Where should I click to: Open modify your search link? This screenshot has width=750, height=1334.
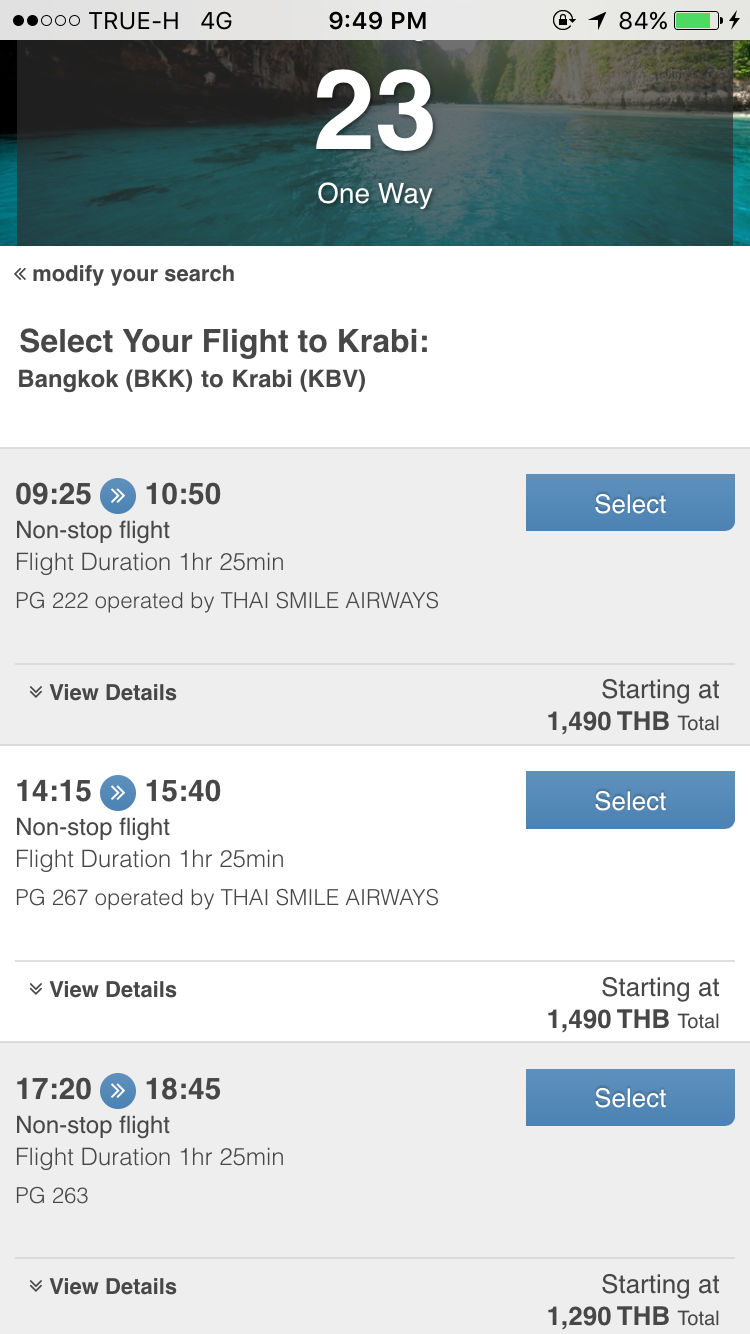(x=133, y=274)
